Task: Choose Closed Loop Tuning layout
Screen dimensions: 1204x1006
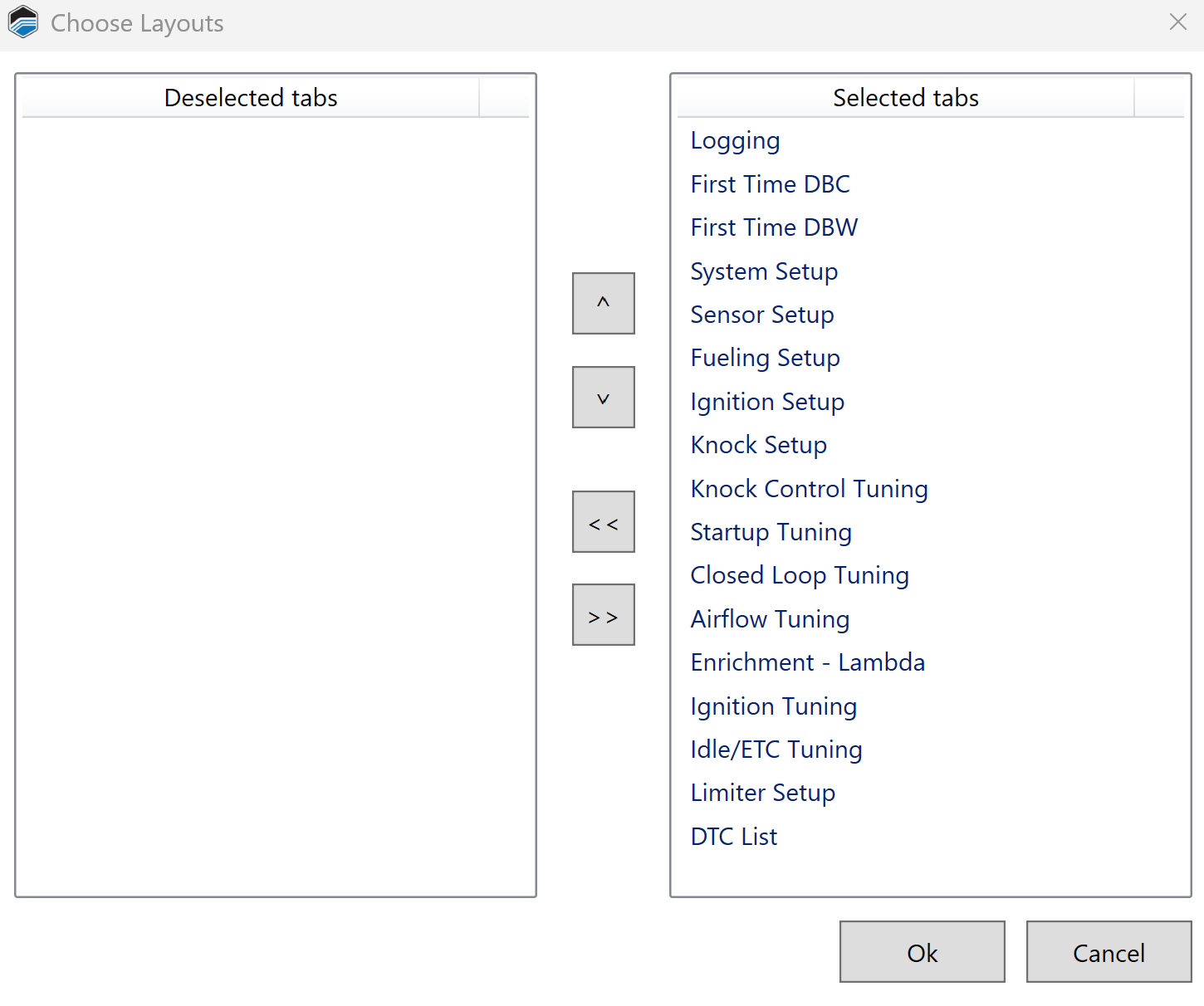Action: (799, 575)
